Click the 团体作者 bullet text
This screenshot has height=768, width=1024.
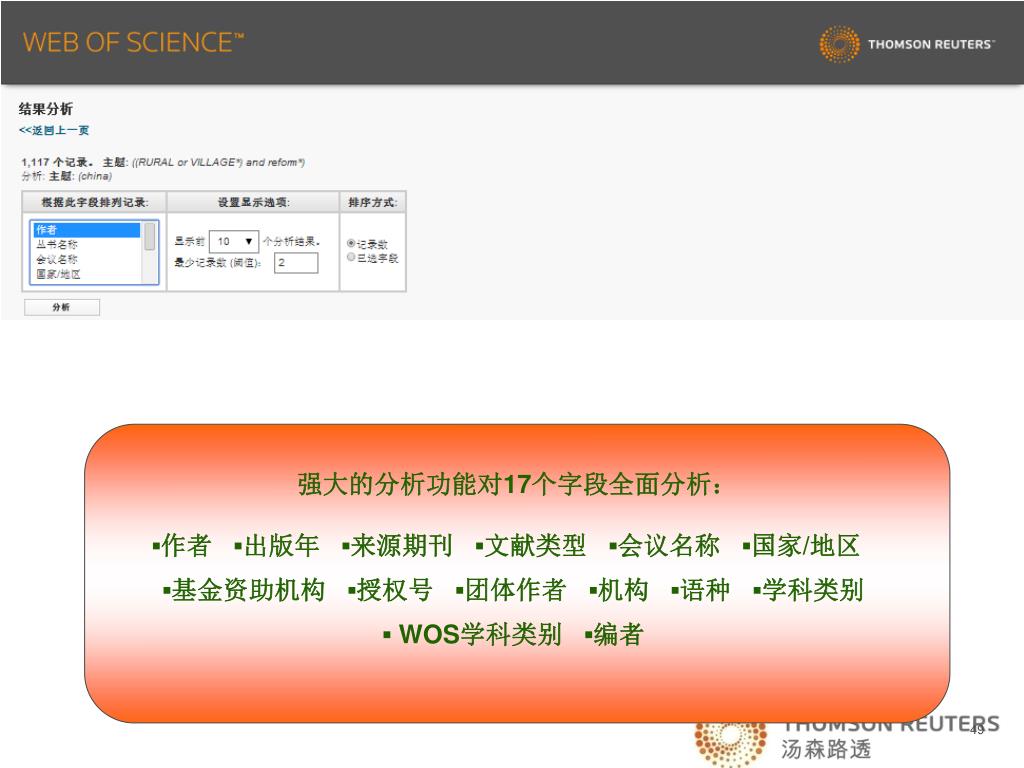click(510, 590)
